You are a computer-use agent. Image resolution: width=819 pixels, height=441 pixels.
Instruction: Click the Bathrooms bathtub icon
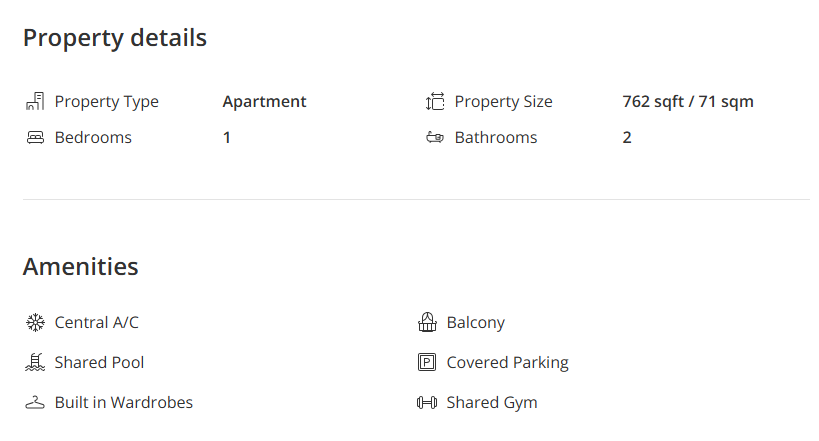435,137
